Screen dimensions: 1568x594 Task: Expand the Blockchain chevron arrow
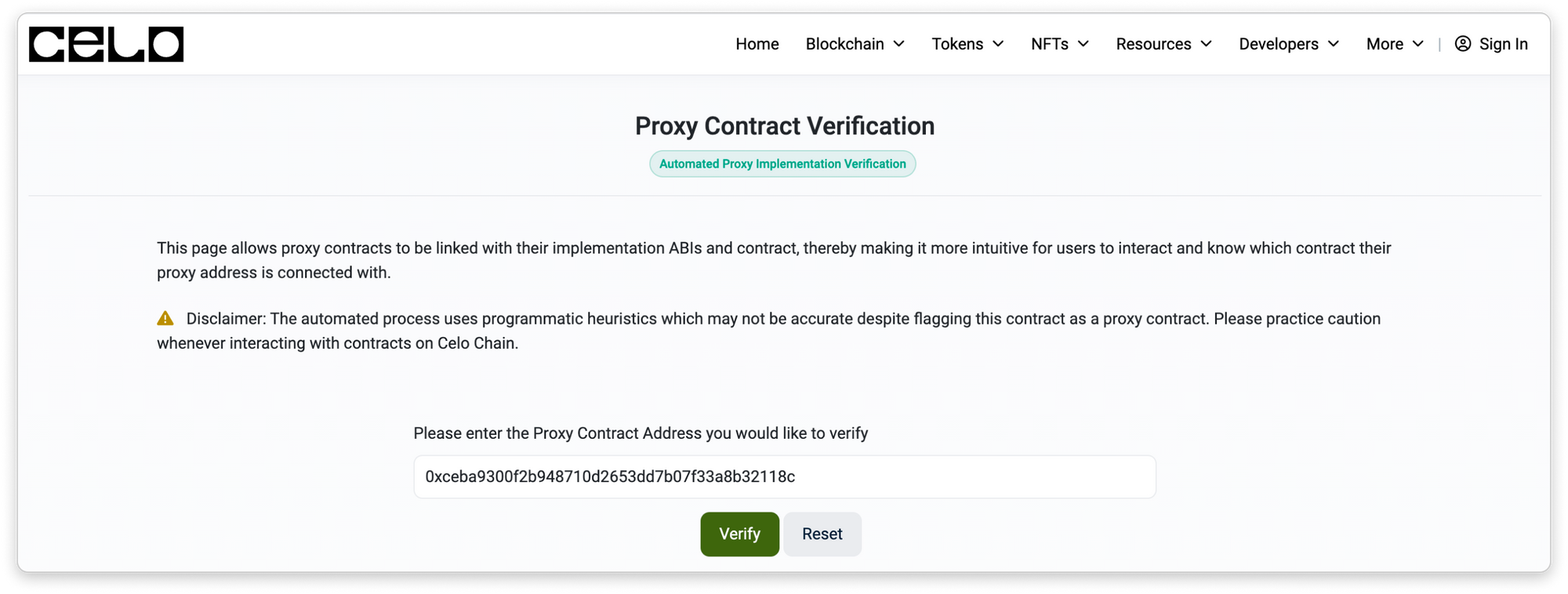coord(899,44)
